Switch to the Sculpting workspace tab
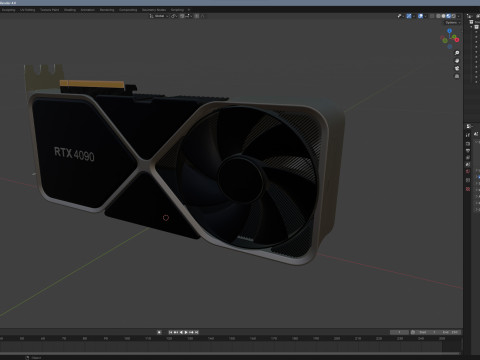This screenshot has width=480, height=360. pos(7,10)
